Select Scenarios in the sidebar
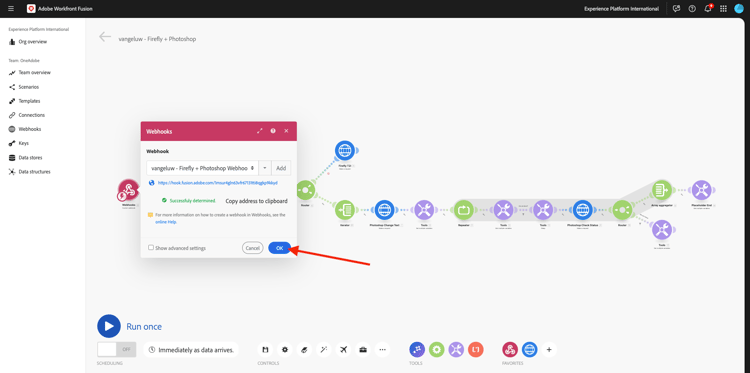 point(29,87)
